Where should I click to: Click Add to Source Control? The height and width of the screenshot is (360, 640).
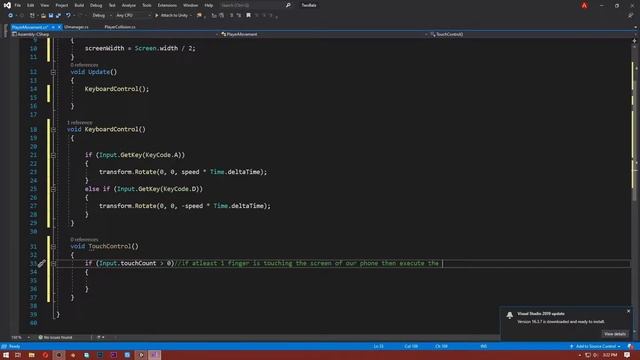[x=596, y=347]
